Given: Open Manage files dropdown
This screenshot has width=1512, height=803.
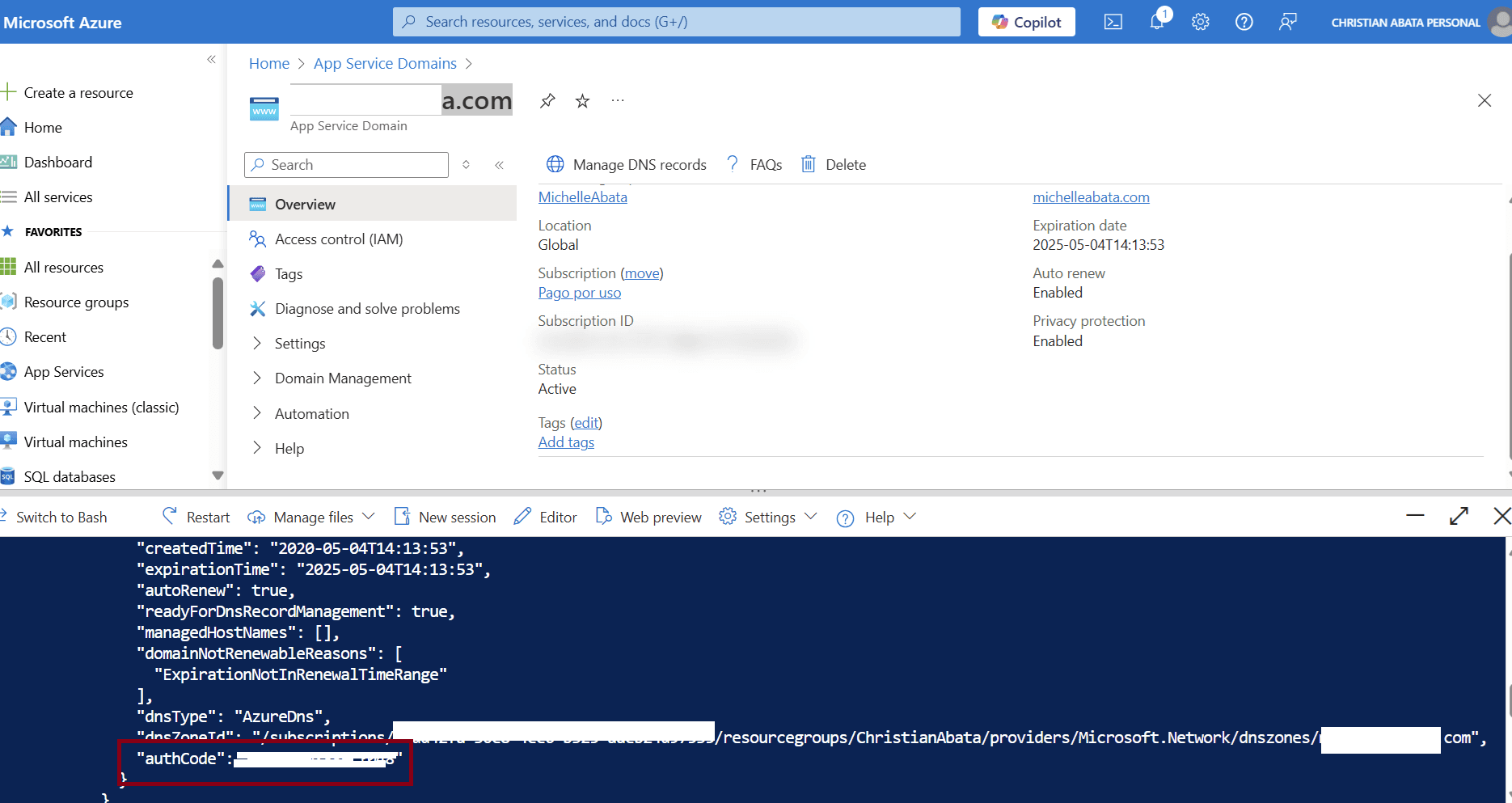Looking at the screenshot, I should (311, 518).
